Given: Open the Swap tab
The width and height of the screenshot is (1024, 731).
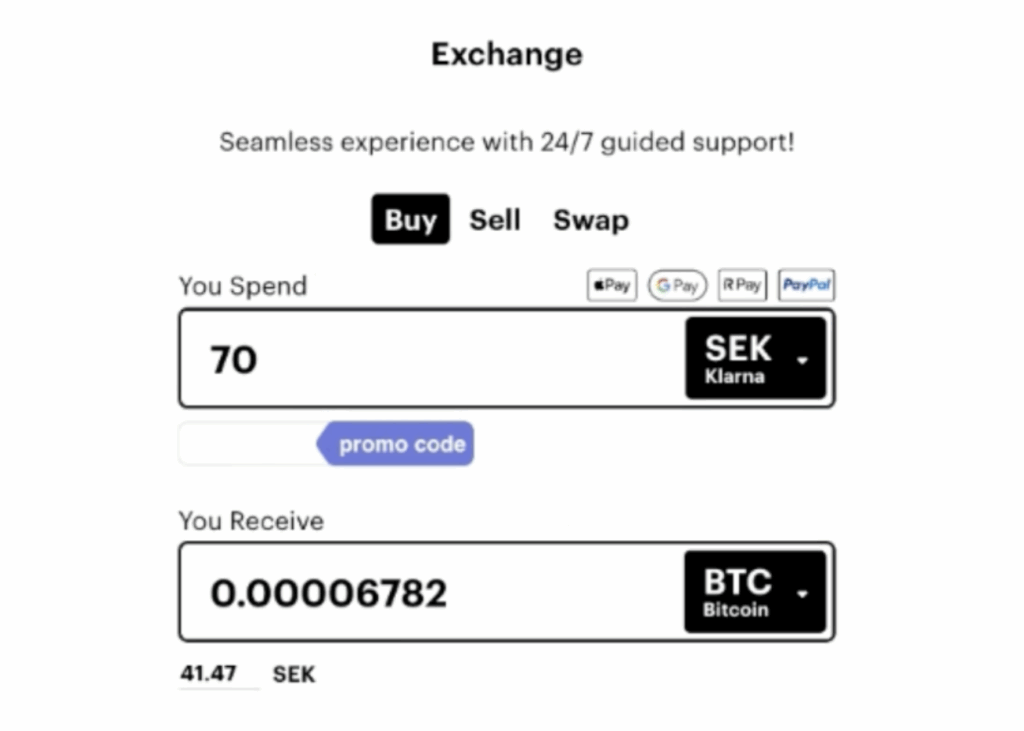Looking at the screenshot, I should pyautogui.click(x=591, y=220).
